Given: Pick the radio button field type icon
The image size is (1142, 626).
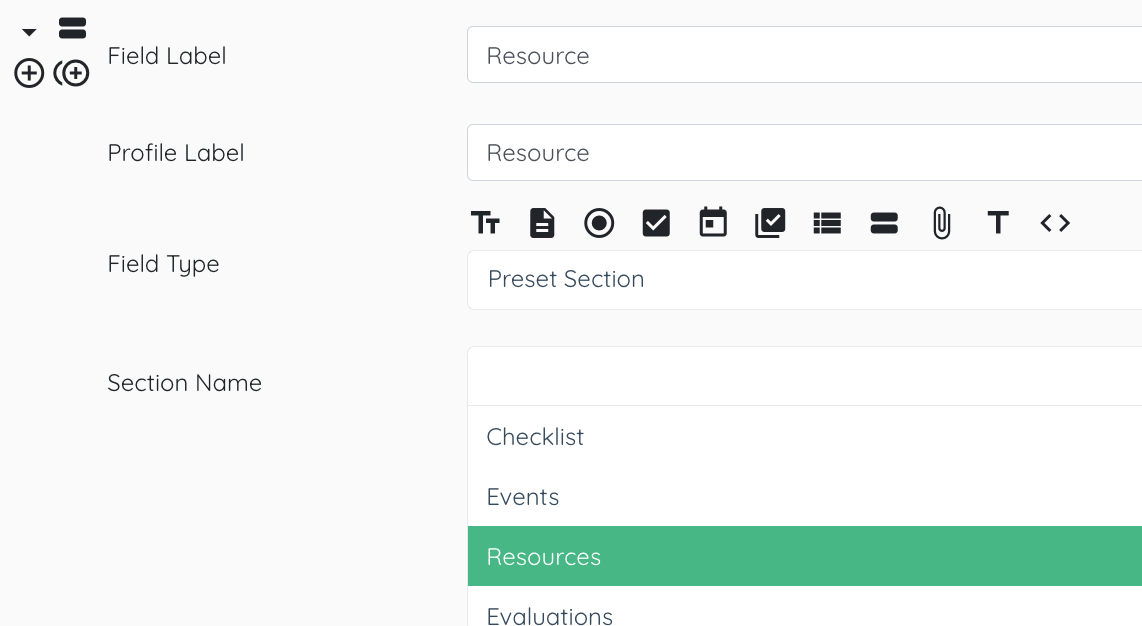Looking at the screenshot, I should coord(599,223).
